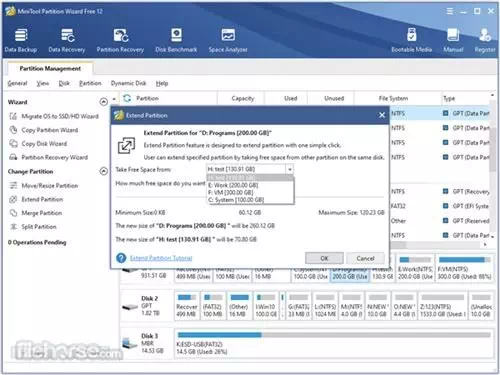Open the Data Backup tool
This screenshot has width=500, height=375.
tap(21, 40)
